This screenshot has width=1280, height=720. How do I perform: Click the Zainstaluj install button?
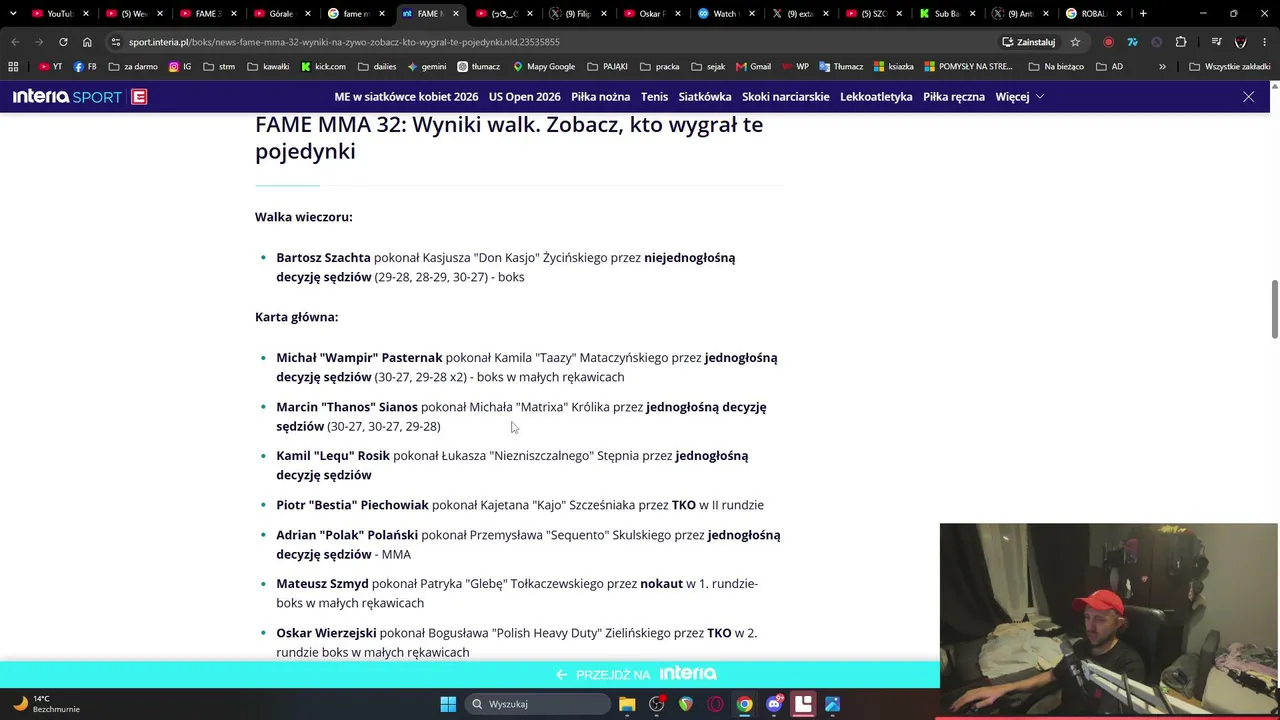tap(1029, 42)
